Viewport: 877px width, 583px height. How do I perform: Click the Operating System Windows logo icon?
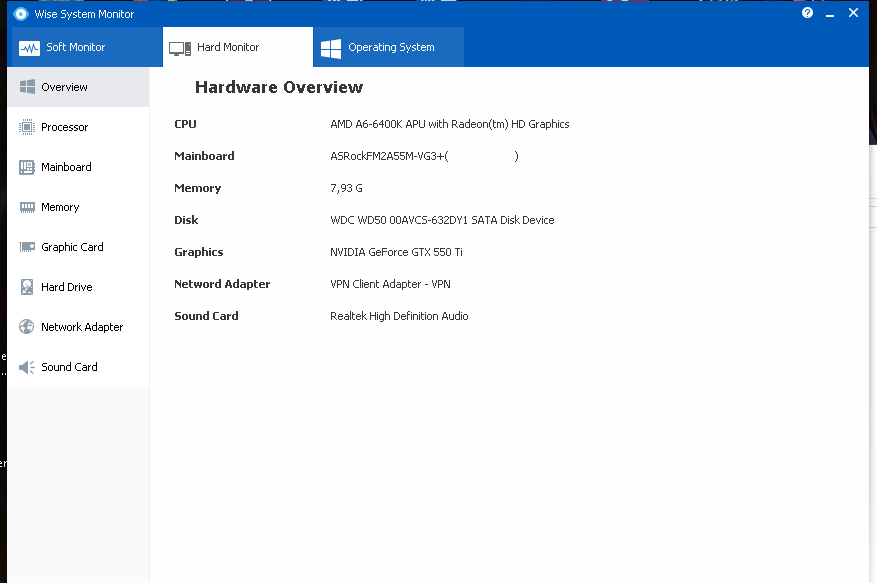coord(331,48)
